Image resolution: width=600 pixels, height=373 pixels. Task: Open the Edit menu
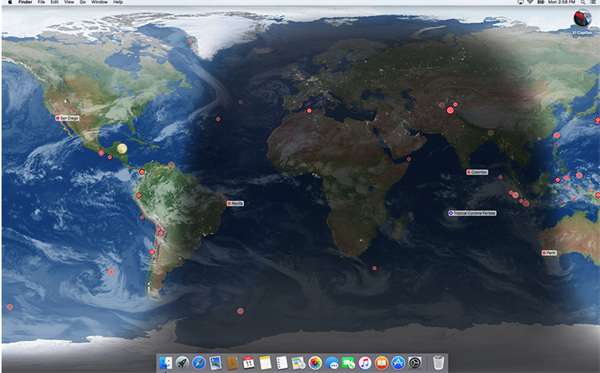pos(55,2)
